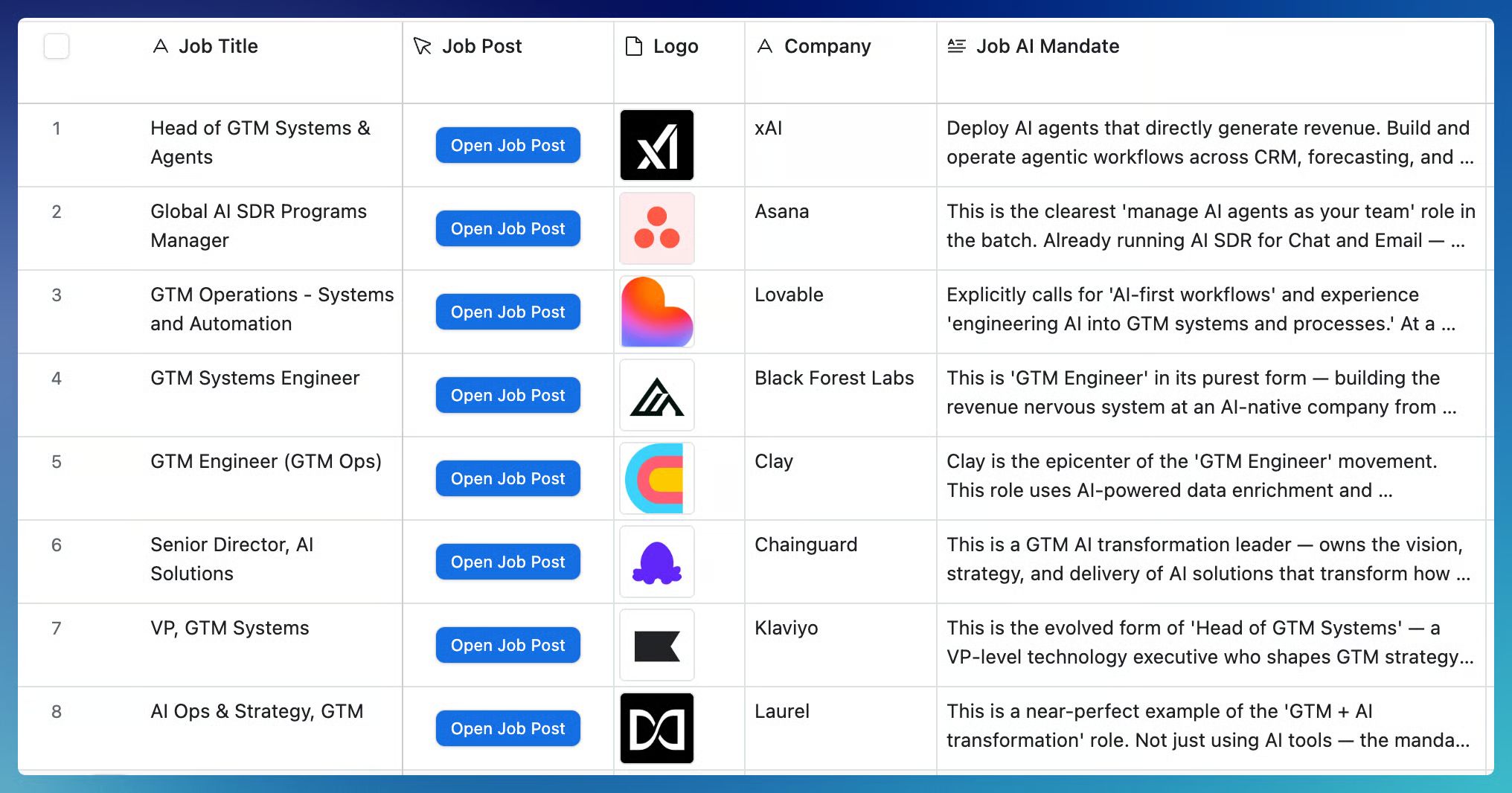Click the Job AI Mandate column header
The height and width of the screenshot is (793, 1512).
click(1047, 46)
